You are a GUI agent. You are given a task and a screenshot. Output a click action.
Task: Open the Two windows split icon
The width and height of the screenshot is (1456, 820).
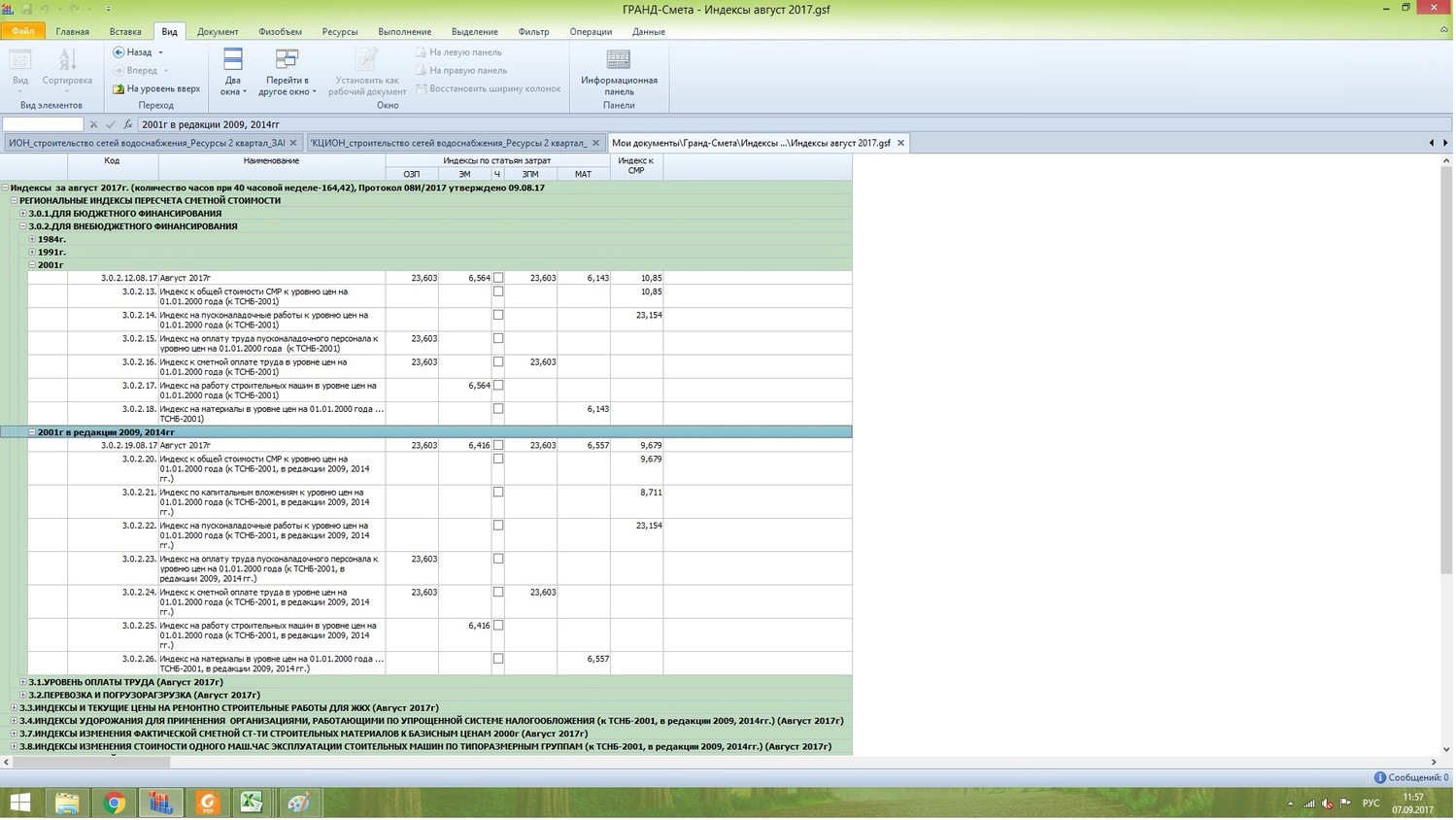pyautogui.click(x=233, y=60)
